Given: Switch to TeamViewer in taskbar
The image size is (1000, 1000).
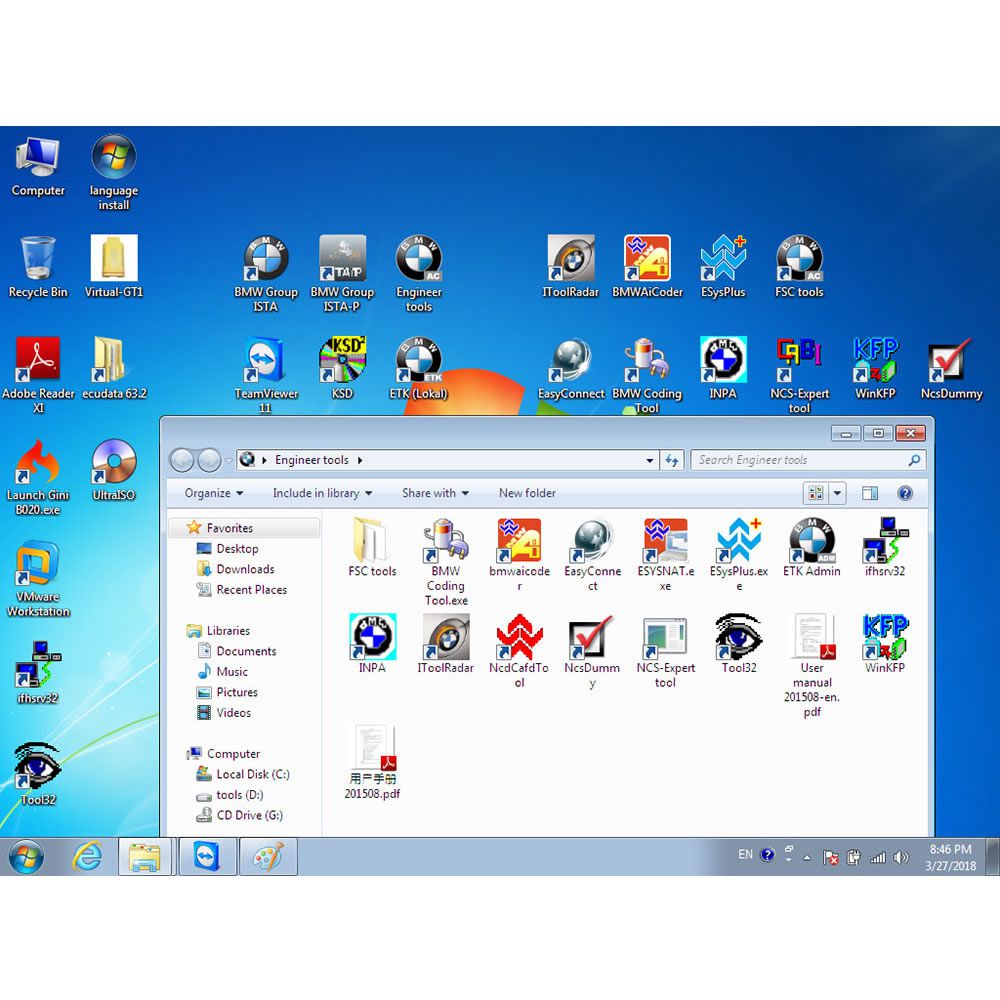Looking at the screenshot, I should (x=207, y=857).
